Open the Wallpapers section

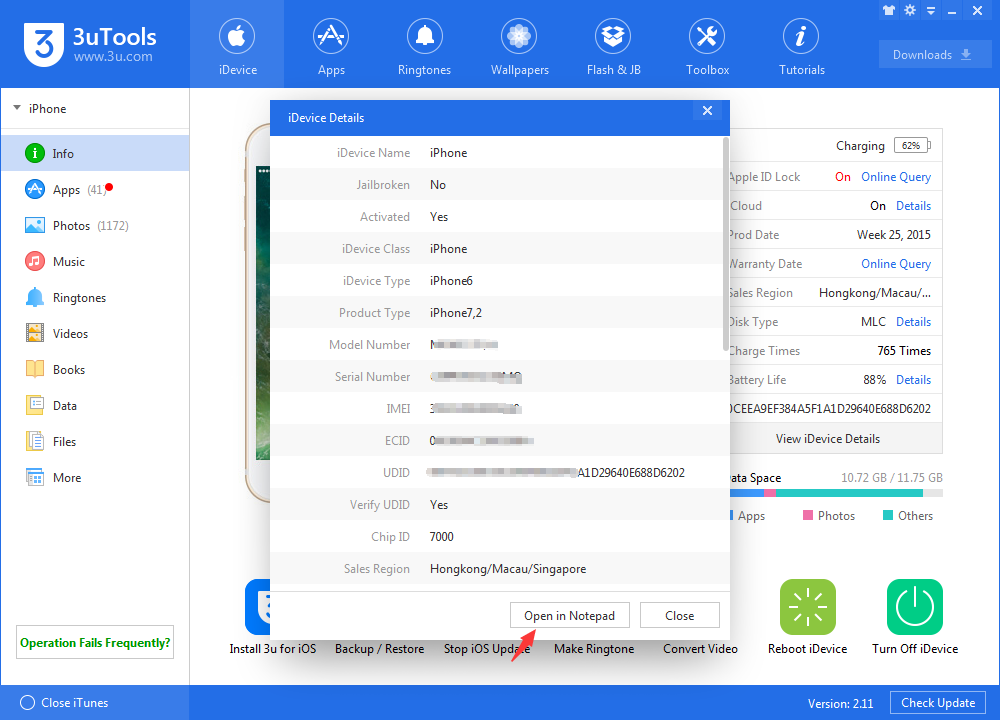click(519, 45)
